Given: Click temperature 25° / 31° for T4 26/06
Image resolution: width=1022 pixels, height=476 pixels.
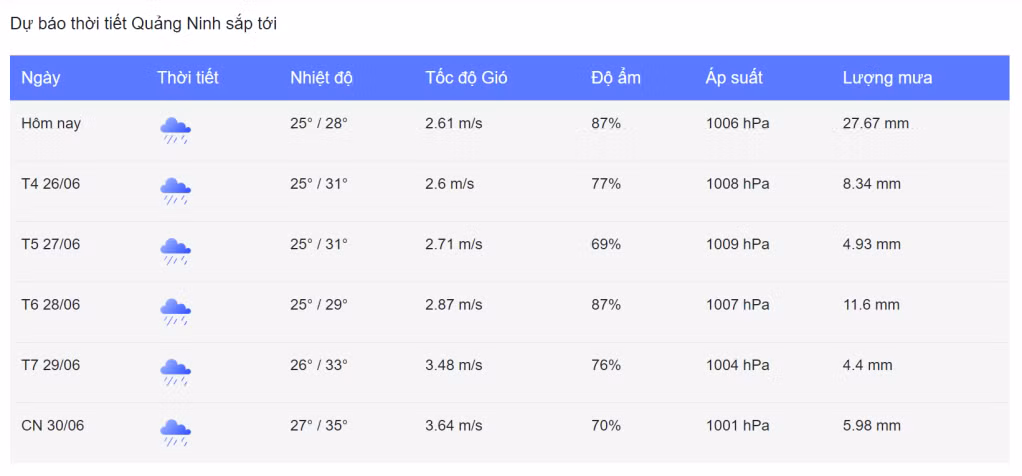Looking at the screenshot, I should [319, 184].
